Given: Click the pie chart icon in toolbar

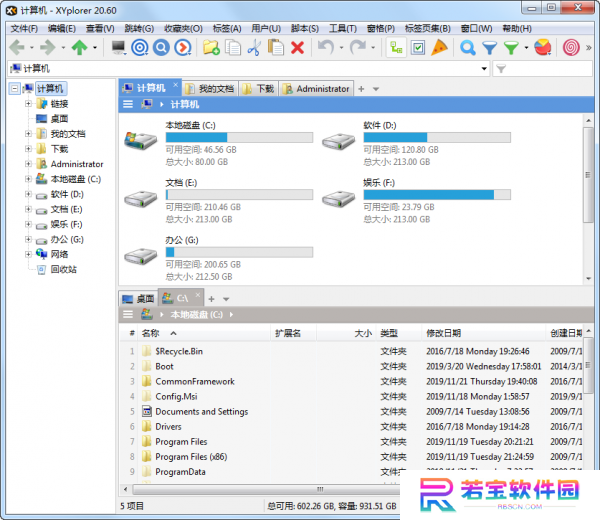Looking at the screenshot, I should [x=543, y=47].
